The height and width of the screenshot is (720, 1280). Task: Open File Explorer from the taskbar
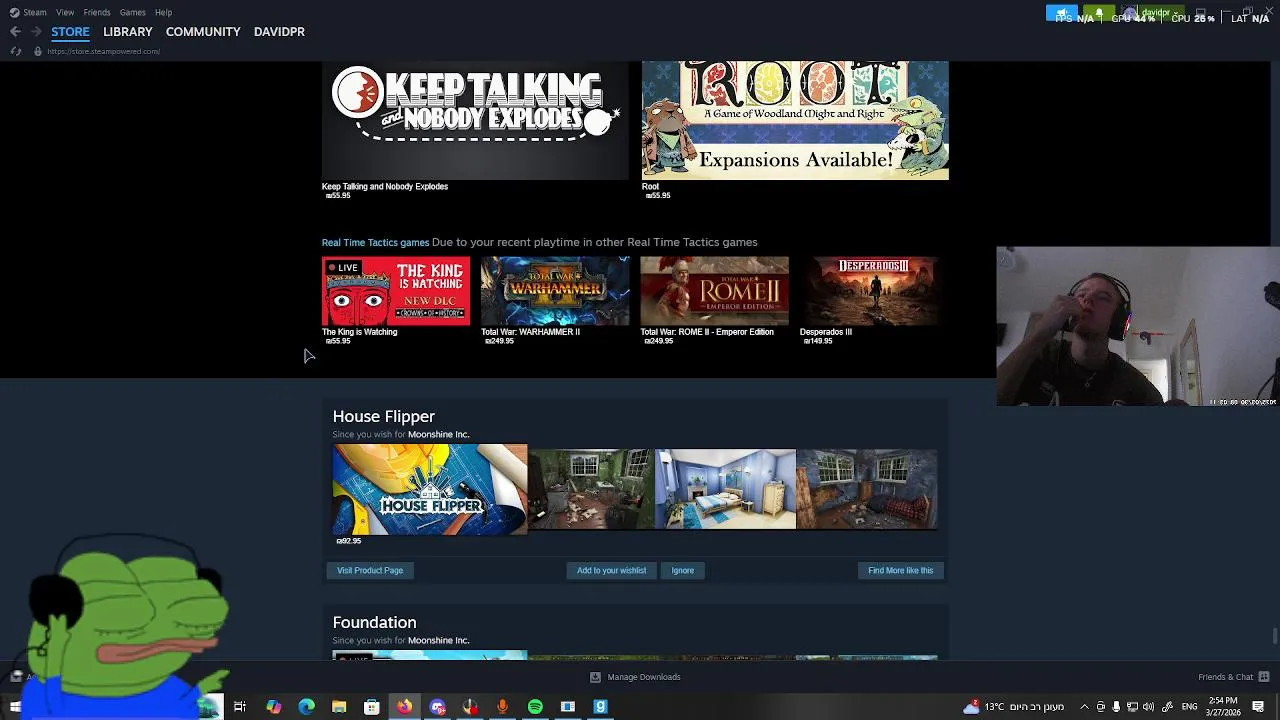(339, 707)
